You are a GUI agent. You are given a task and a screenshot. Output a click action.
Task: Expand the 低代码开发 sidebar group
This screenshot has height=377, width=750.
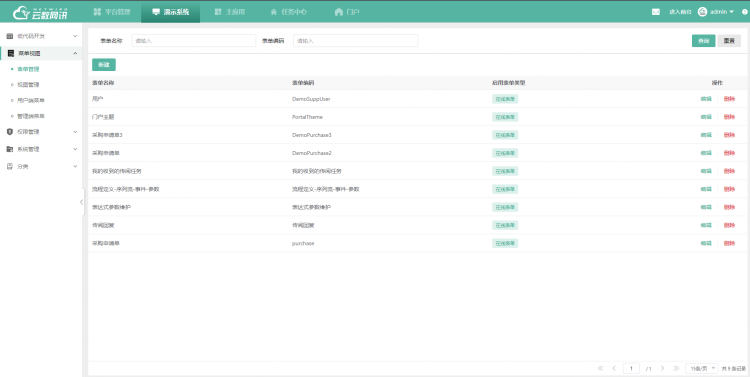click(75, 36)
